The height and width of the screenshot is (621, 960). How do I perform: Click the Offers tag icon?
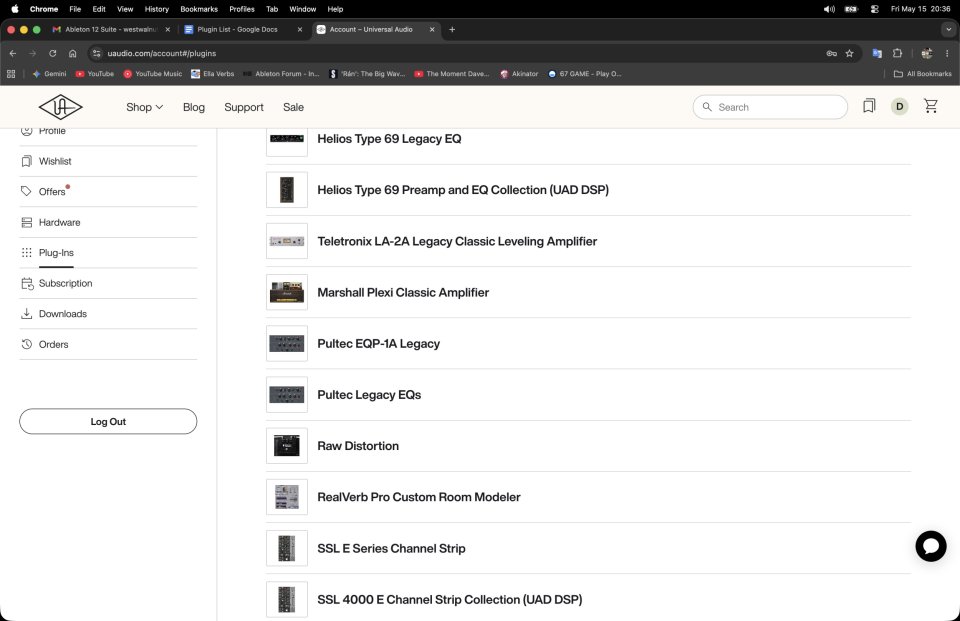coord(26,191)
